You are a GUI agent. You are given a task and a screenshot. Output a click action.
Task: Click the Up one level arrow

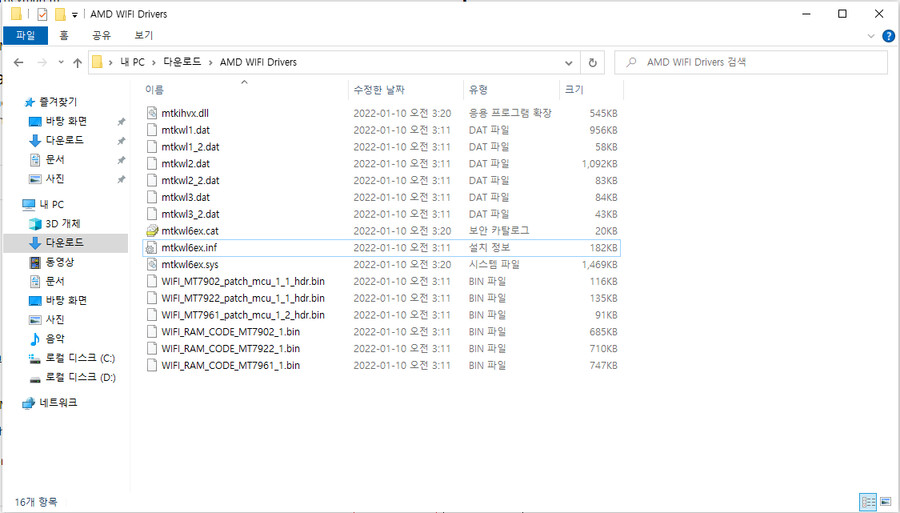pos(77,63)
